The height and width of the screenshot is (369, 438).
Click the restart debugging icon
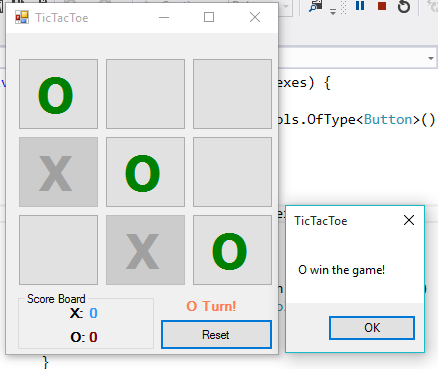click(x=404, y=6)
